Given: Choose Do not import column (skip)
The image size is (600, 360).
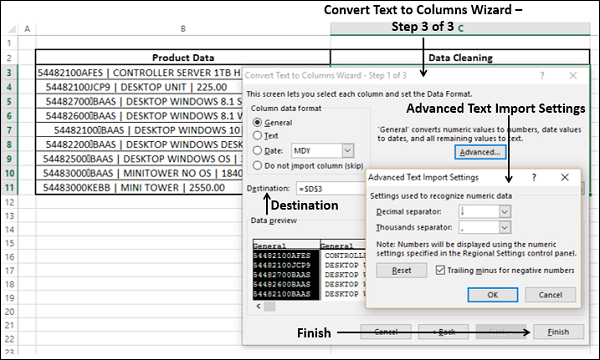Looking at the screenshot, I should tap(257, 165).
